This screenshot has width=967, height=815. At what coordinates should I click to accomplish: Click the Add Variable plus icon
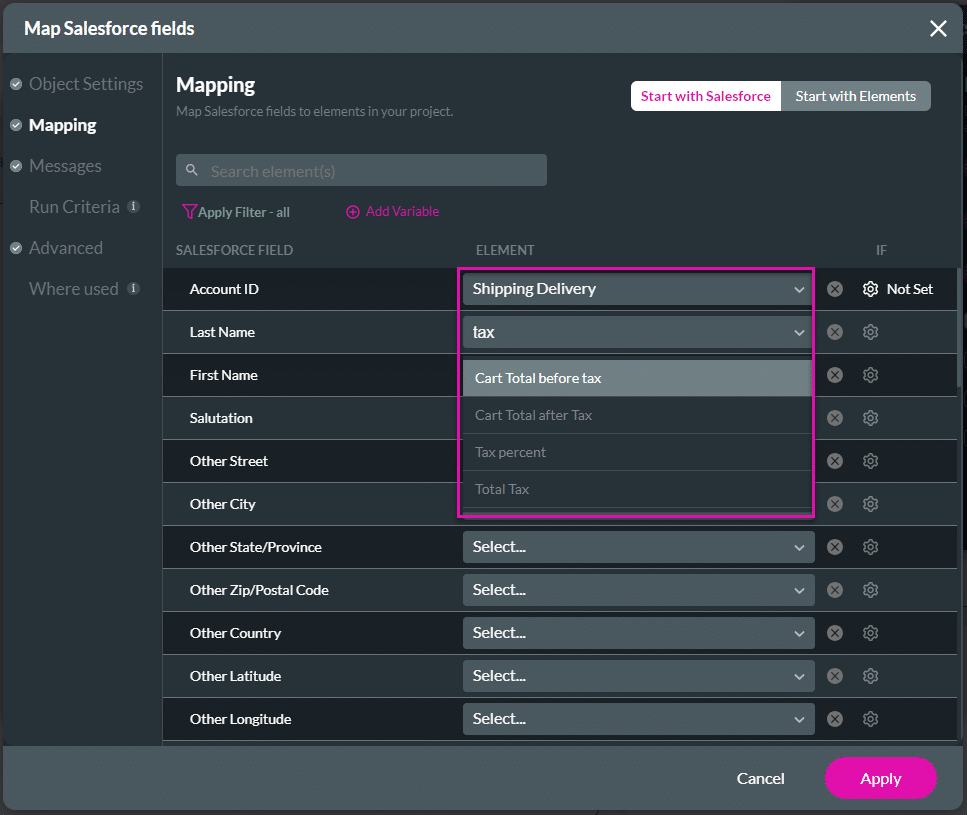[x=353, y=212]
